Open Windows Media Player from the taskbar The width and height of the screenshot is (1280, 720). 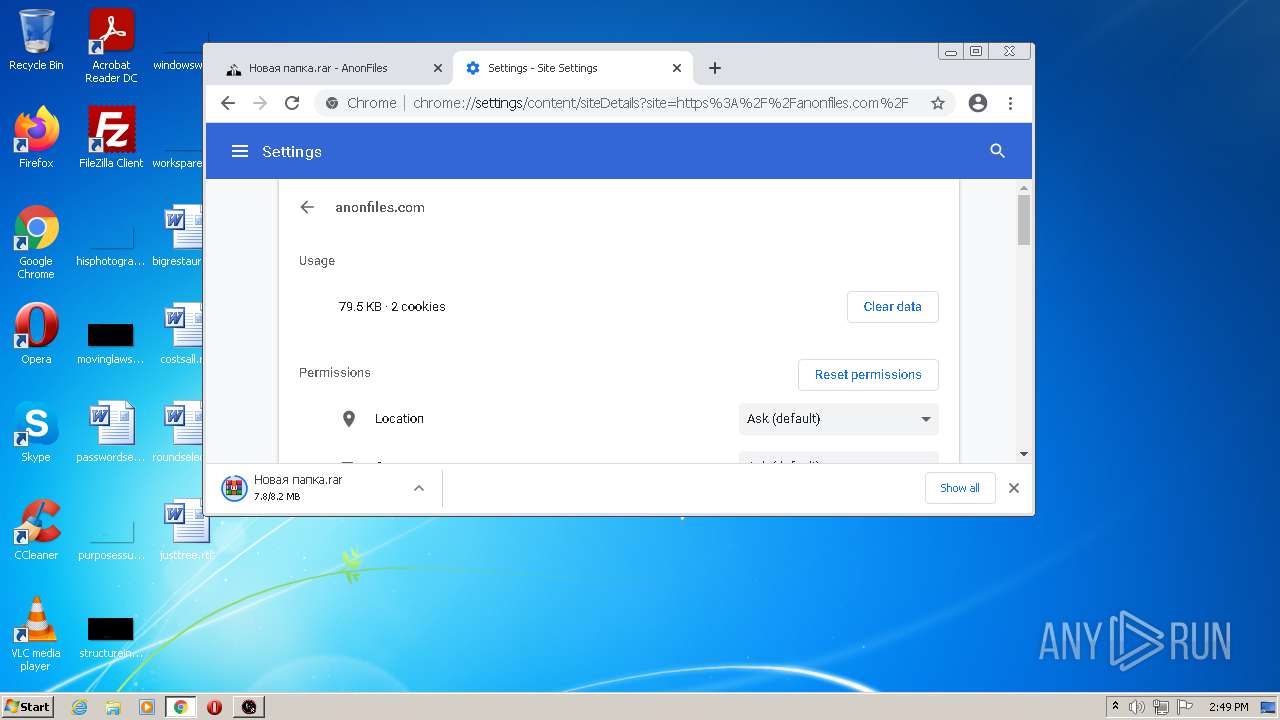coord(147,707)
